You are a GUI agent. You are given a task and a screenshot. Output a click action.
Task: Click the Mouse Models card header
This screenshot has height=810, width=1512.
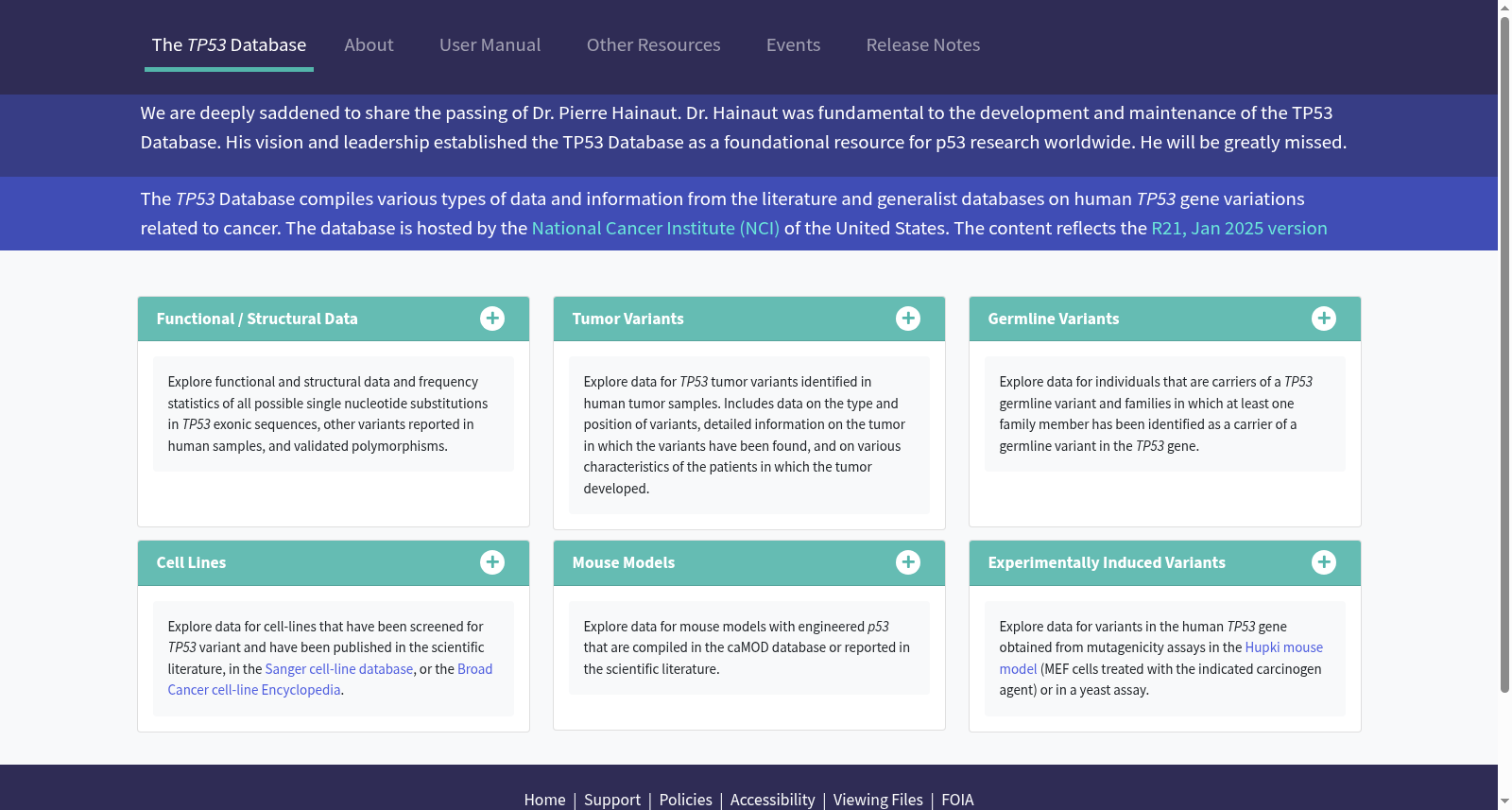coord(749,562)
